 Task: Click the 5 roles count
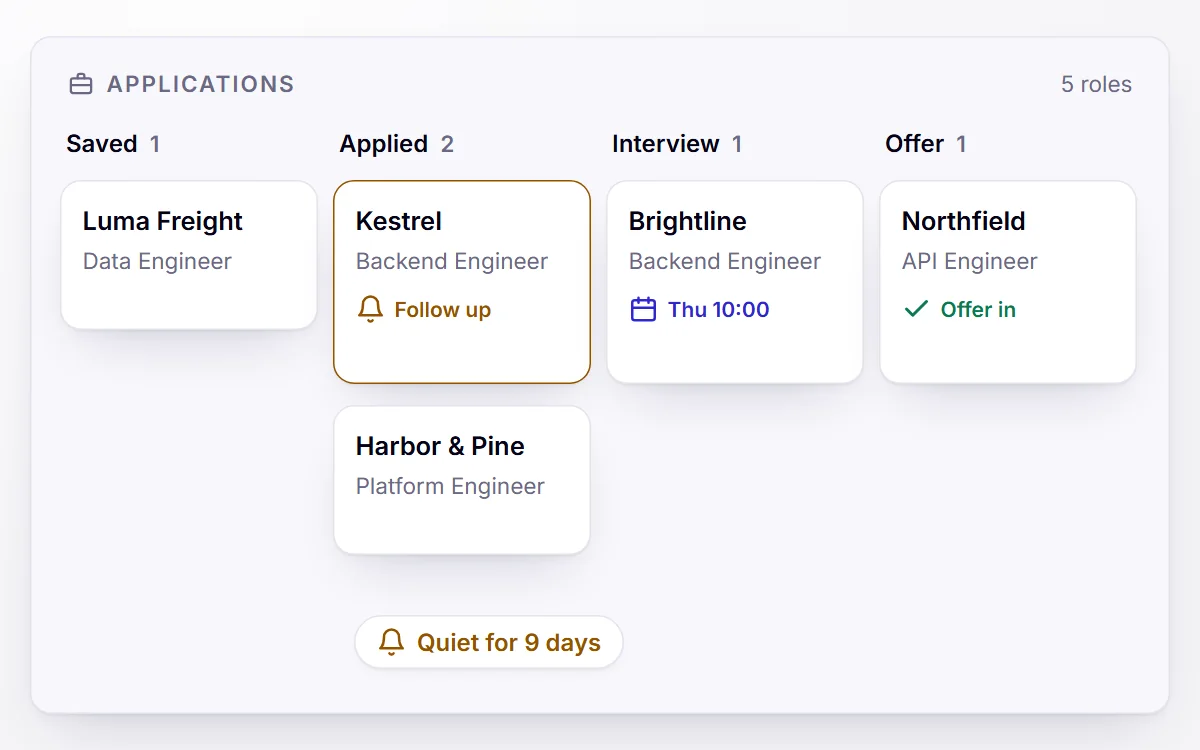pos(1097,84)
